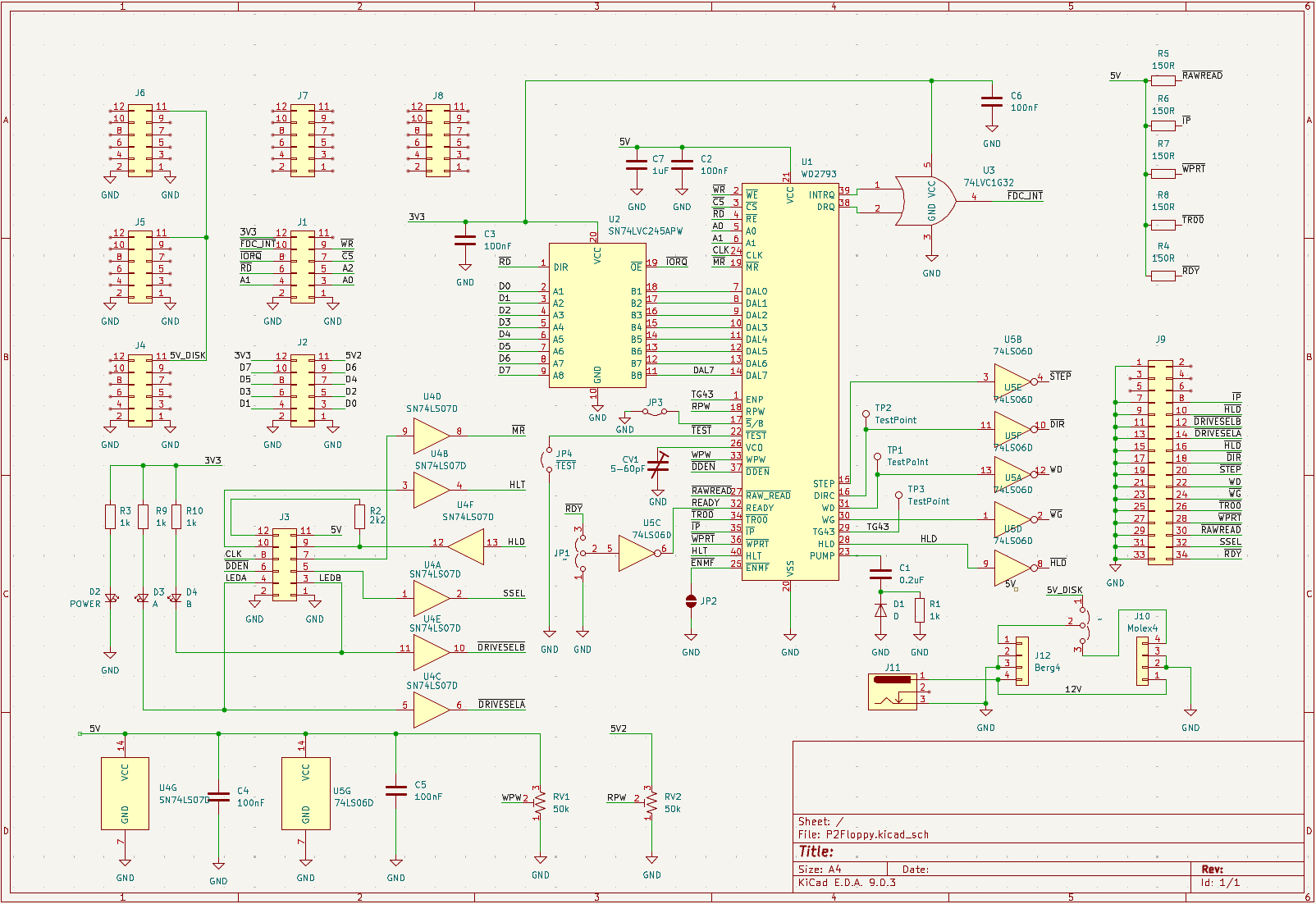Select the U4C buffer driving DRIVESELA
Screen dimensions: 1316x904
(x=432, y=710)
